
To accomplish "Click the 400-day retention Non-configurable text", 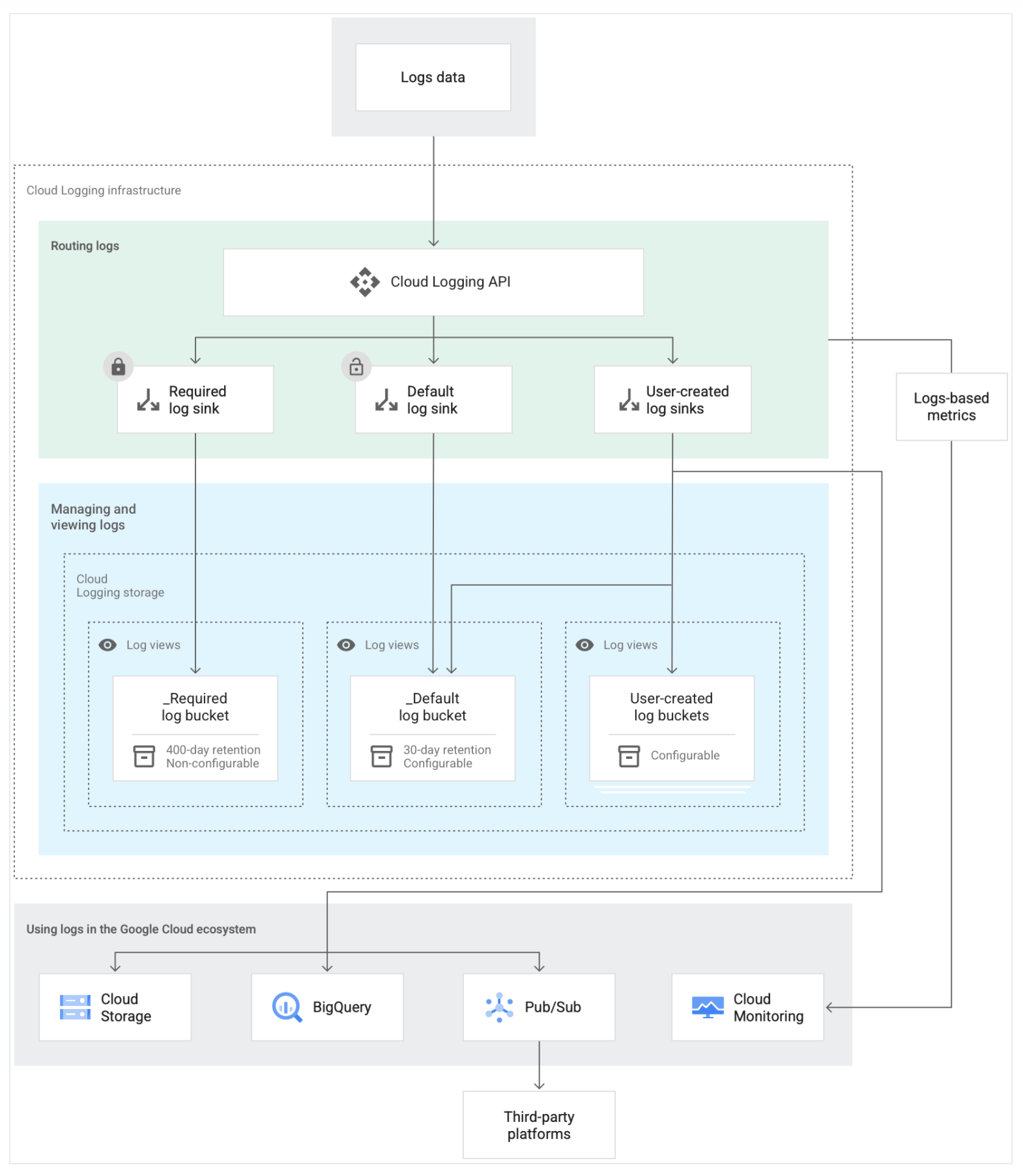I will pyautogui.click(x=213, y=756).
